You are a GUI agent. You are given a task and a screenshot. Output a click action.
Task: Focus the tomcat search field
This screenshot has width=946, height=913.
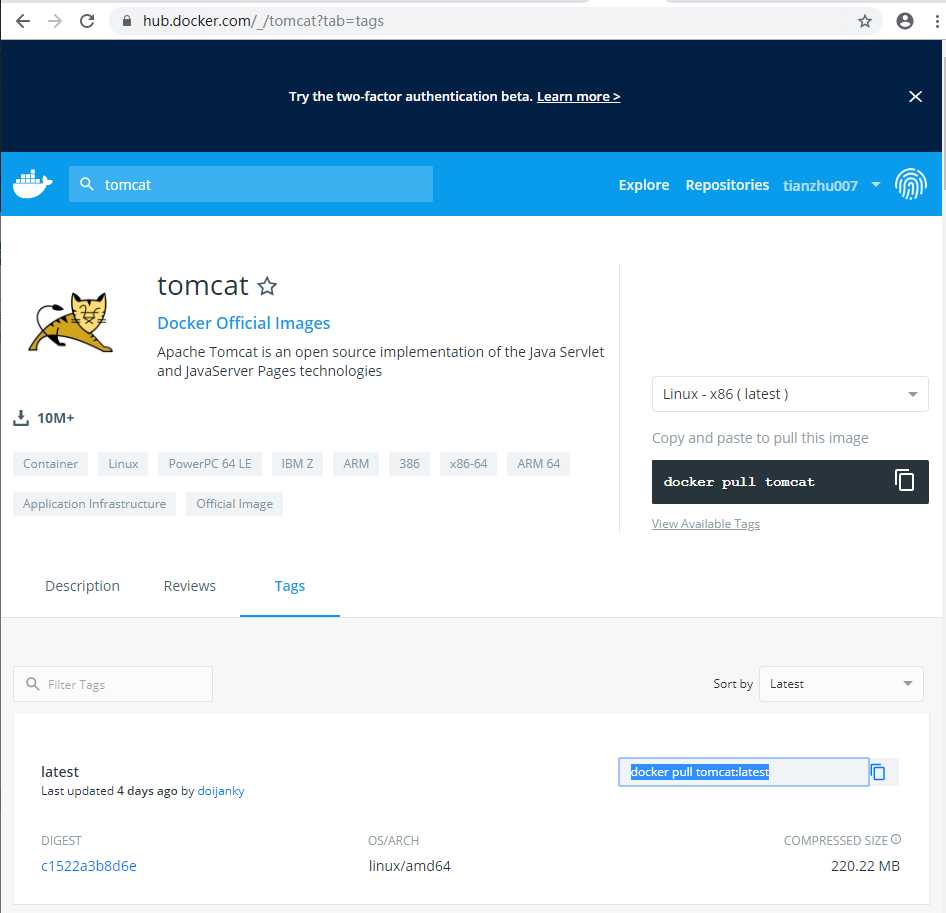[250, 184]
